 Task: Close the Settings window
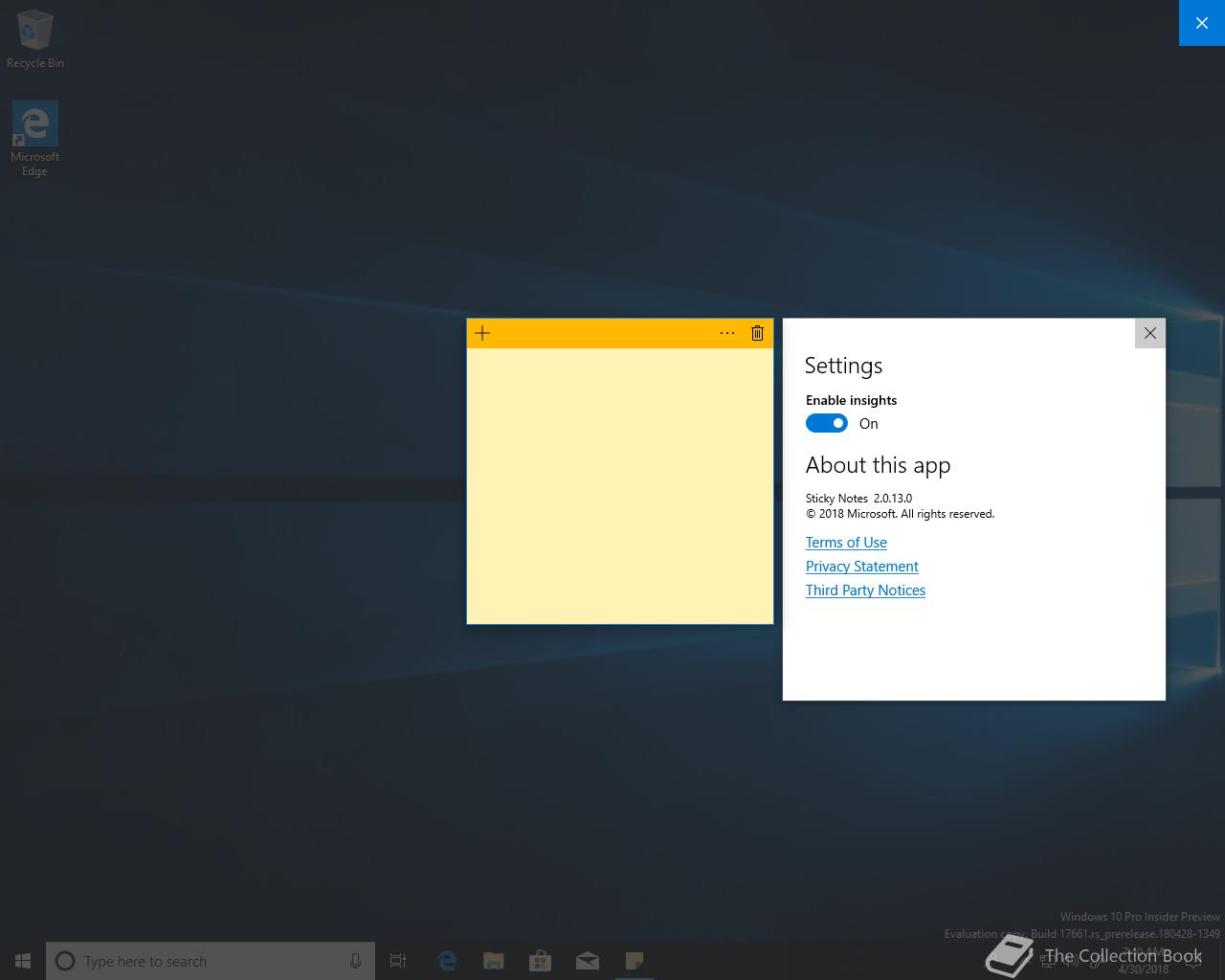coord(1150,333)
